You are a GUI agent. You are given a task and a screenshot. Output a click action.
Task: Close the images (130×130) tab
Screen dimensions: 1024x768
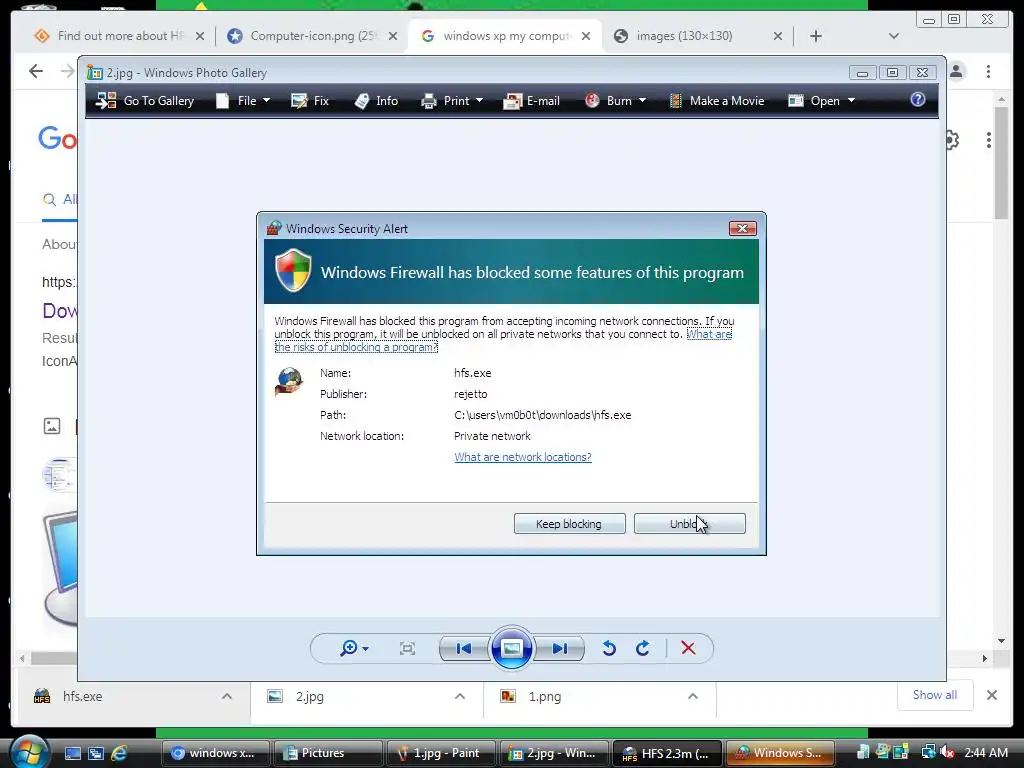coord(778,37)
